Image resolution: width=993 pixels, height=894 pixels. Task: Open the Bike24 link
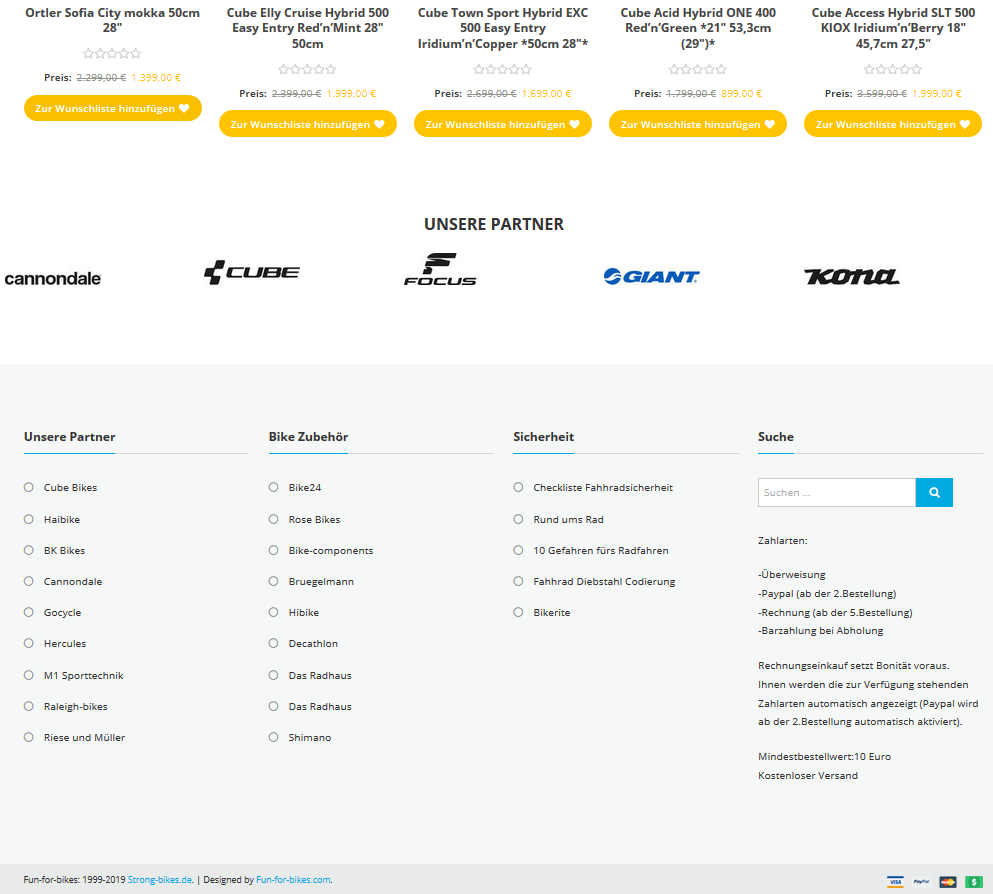tap(305, 488)
